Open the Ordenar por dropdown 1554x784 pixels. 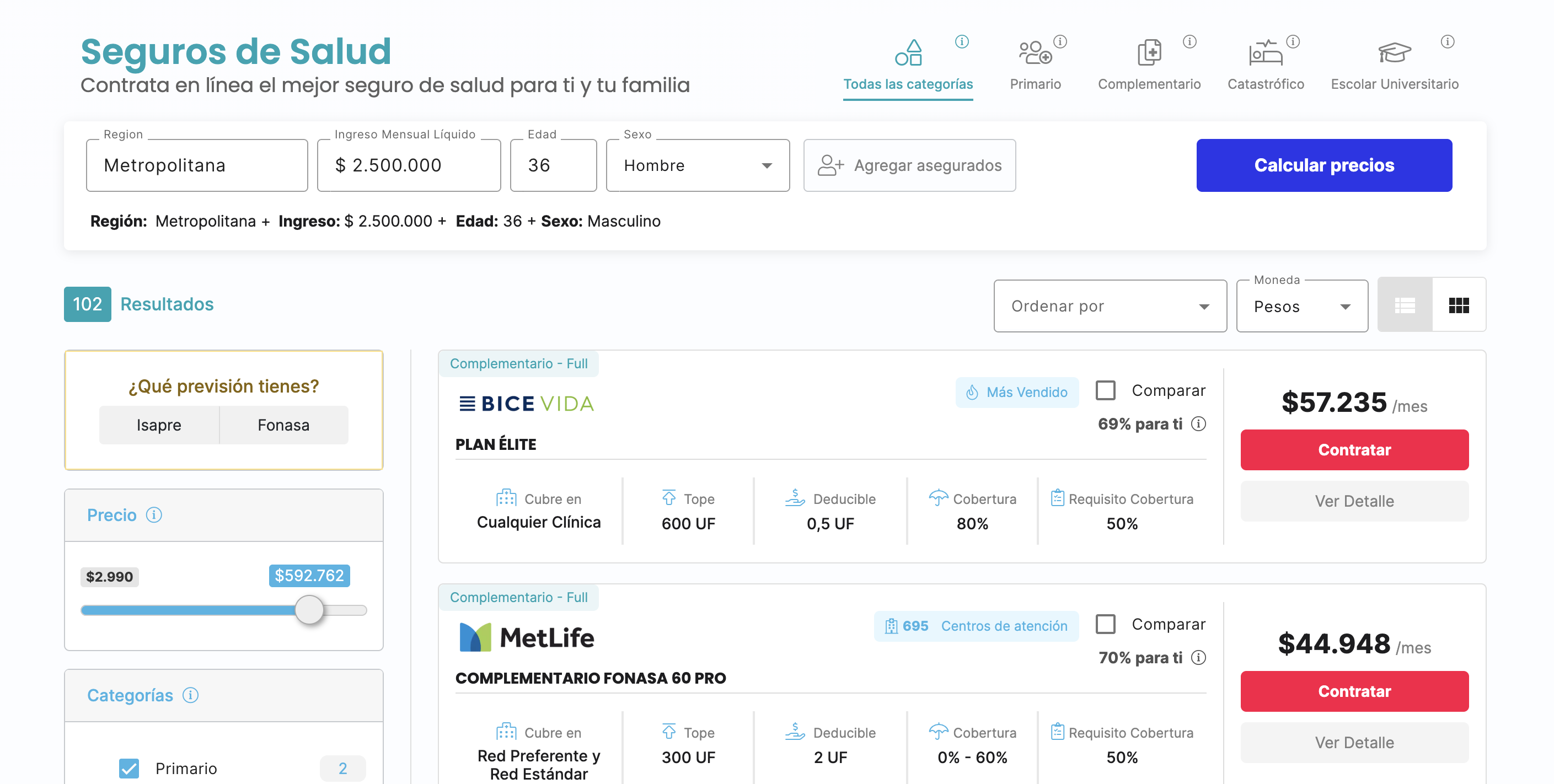click(1110, 306)
